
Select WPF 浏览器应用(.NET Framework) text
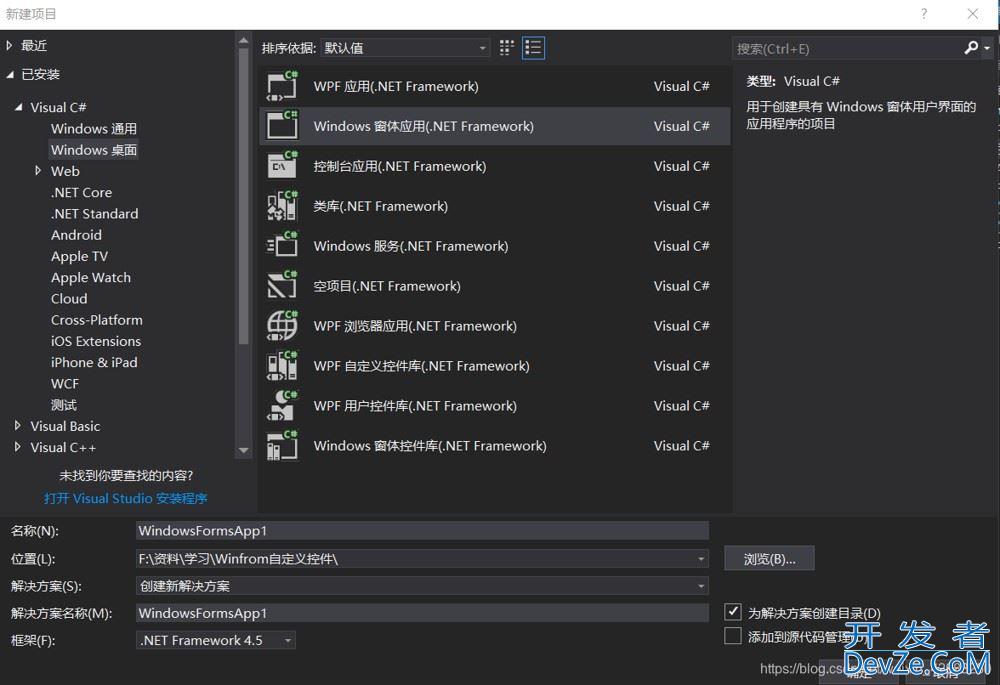415,326
